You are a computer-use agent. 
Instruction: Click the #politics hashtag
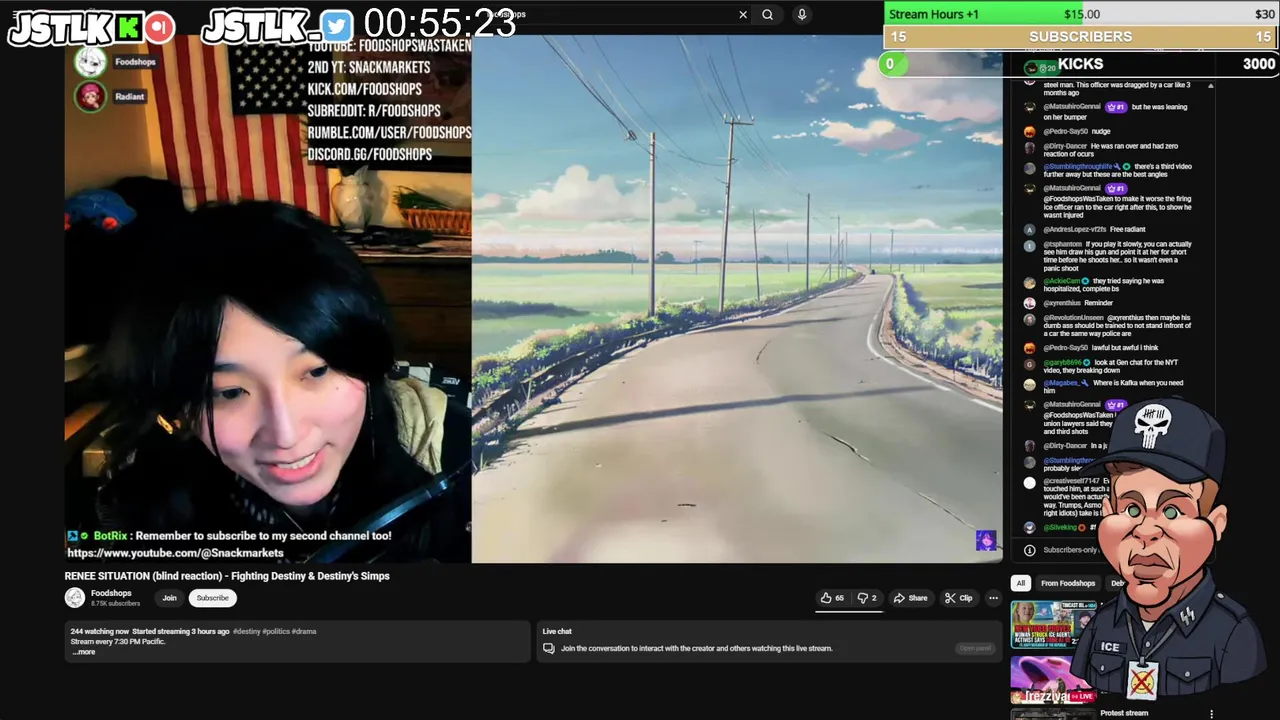(x=276, y=631)
